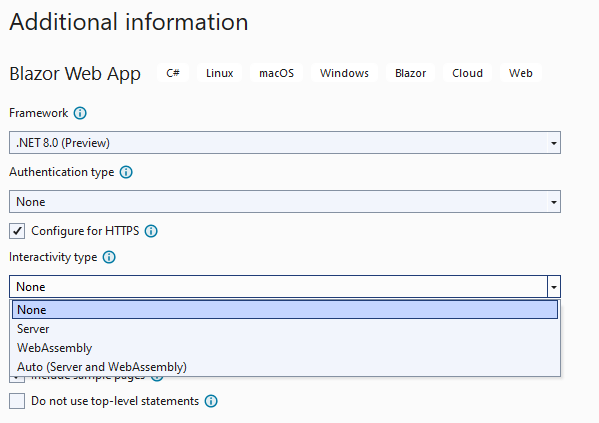Click the top-level statements info icon
599x423 pixels.
tap(211, 401)
